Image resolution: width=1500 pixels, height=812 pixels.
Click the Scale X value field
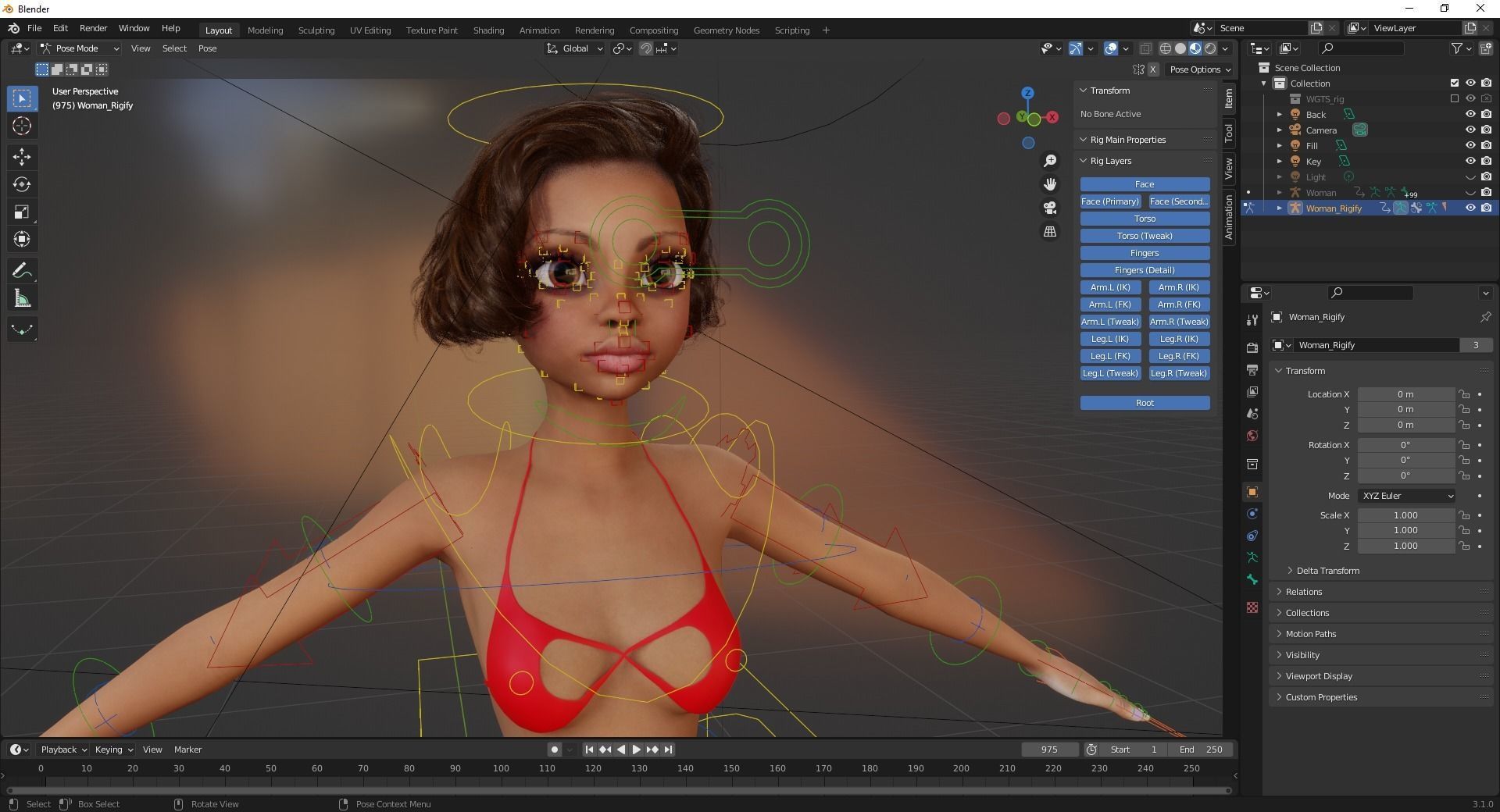(1405, 515)
